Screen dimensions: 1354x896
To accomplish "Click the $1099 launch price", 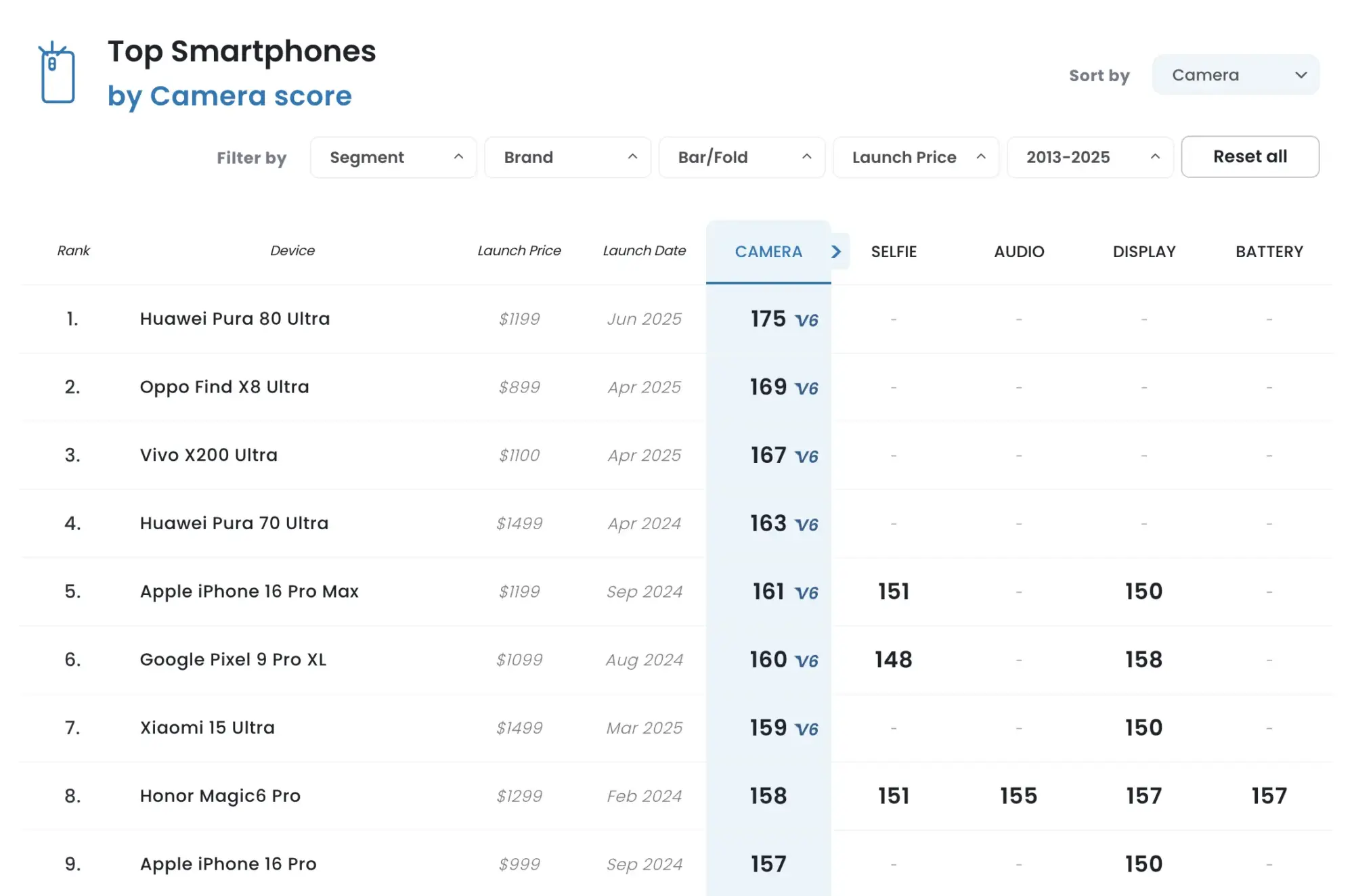I will coord(519,660).
